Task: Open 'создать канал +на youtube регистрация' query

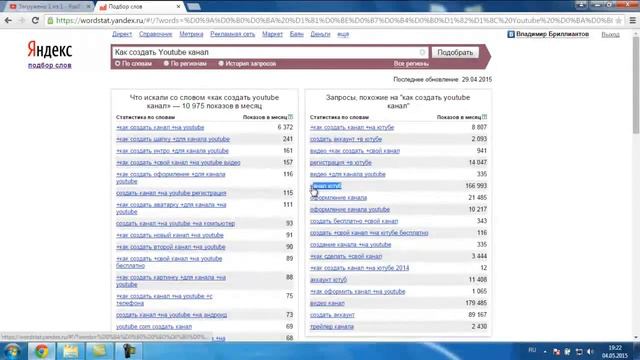Action: (171, 193)
